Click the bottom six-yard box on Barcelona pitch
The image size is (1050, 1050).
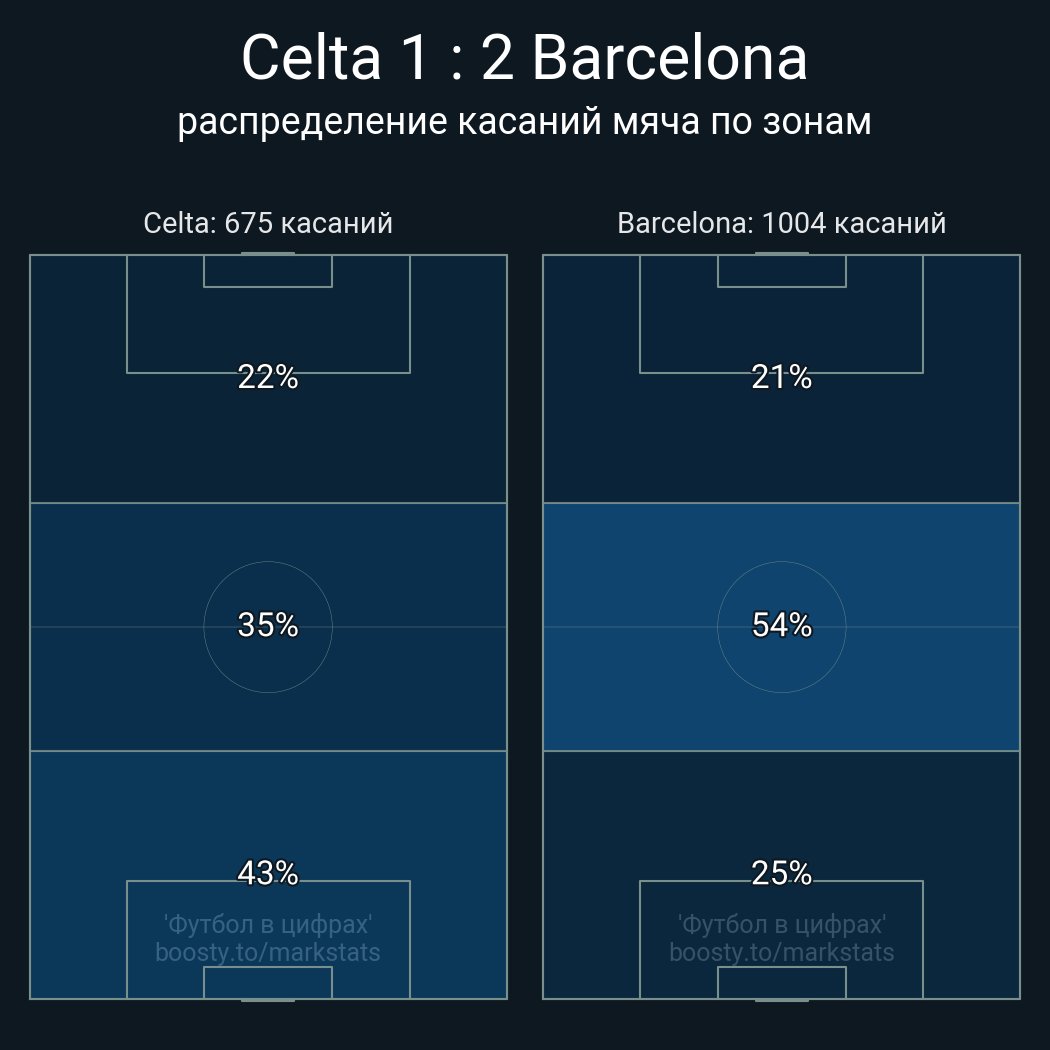point(781,982)
